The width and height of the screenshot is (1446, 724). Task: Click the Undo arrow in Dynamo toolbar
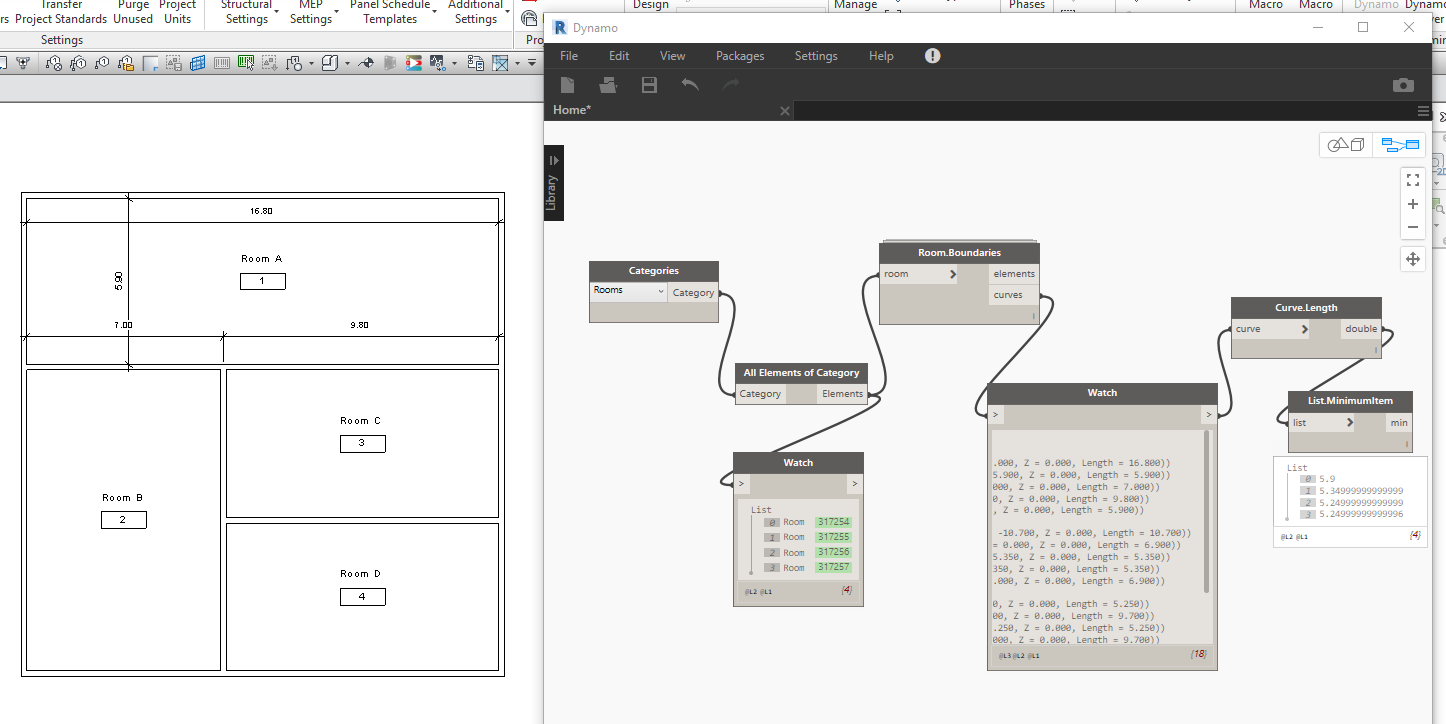pos(690,85)
